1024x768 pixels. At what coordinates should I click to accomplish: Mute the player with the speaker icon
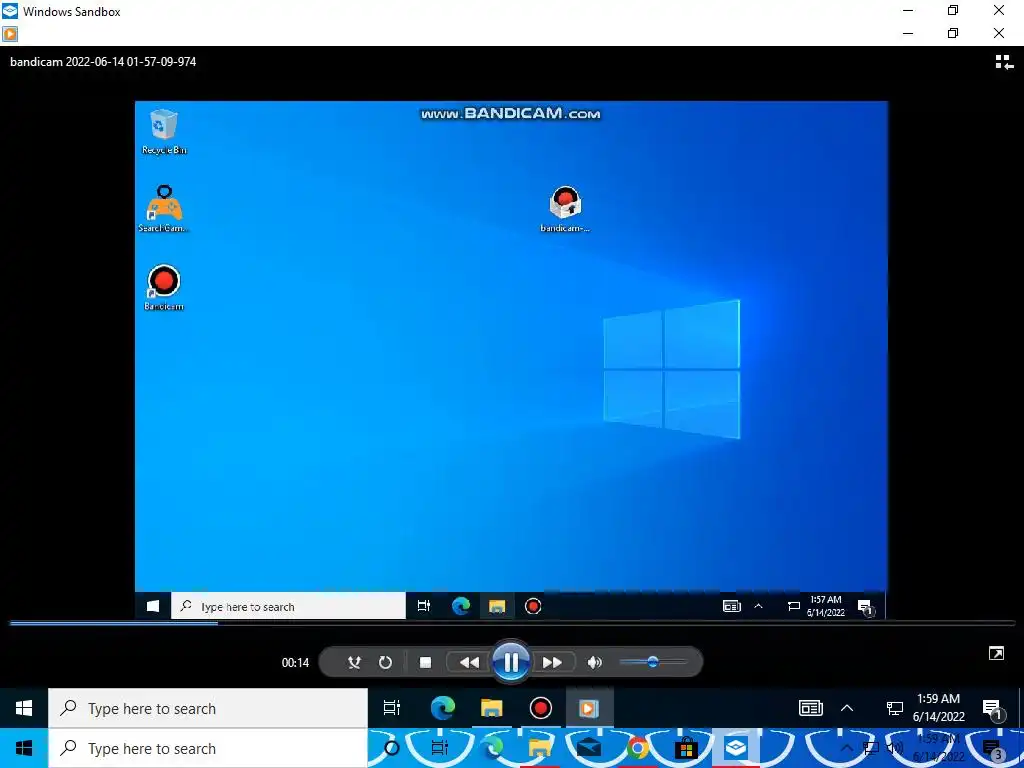594,663
